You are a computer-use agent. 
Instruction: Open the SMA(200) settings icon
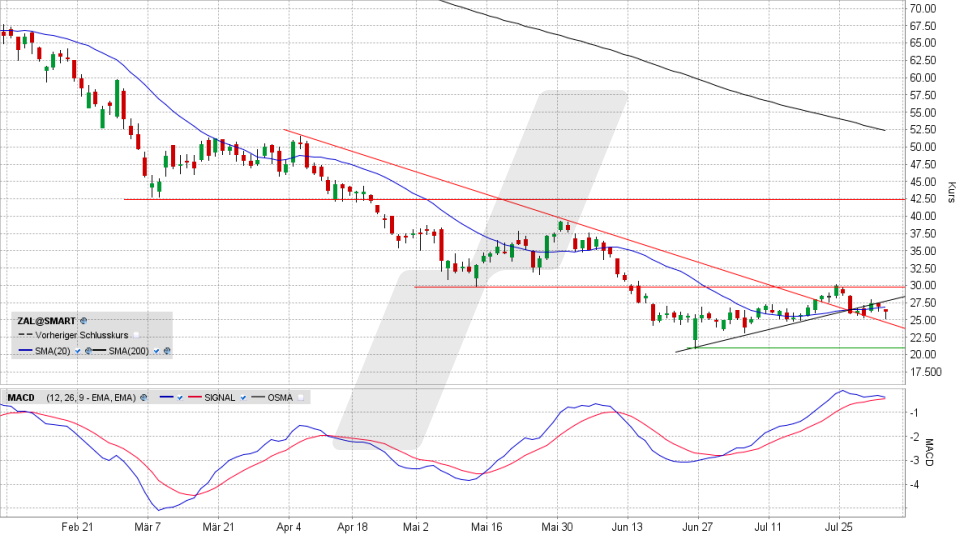pyautogui.click(x=167, y=351)
